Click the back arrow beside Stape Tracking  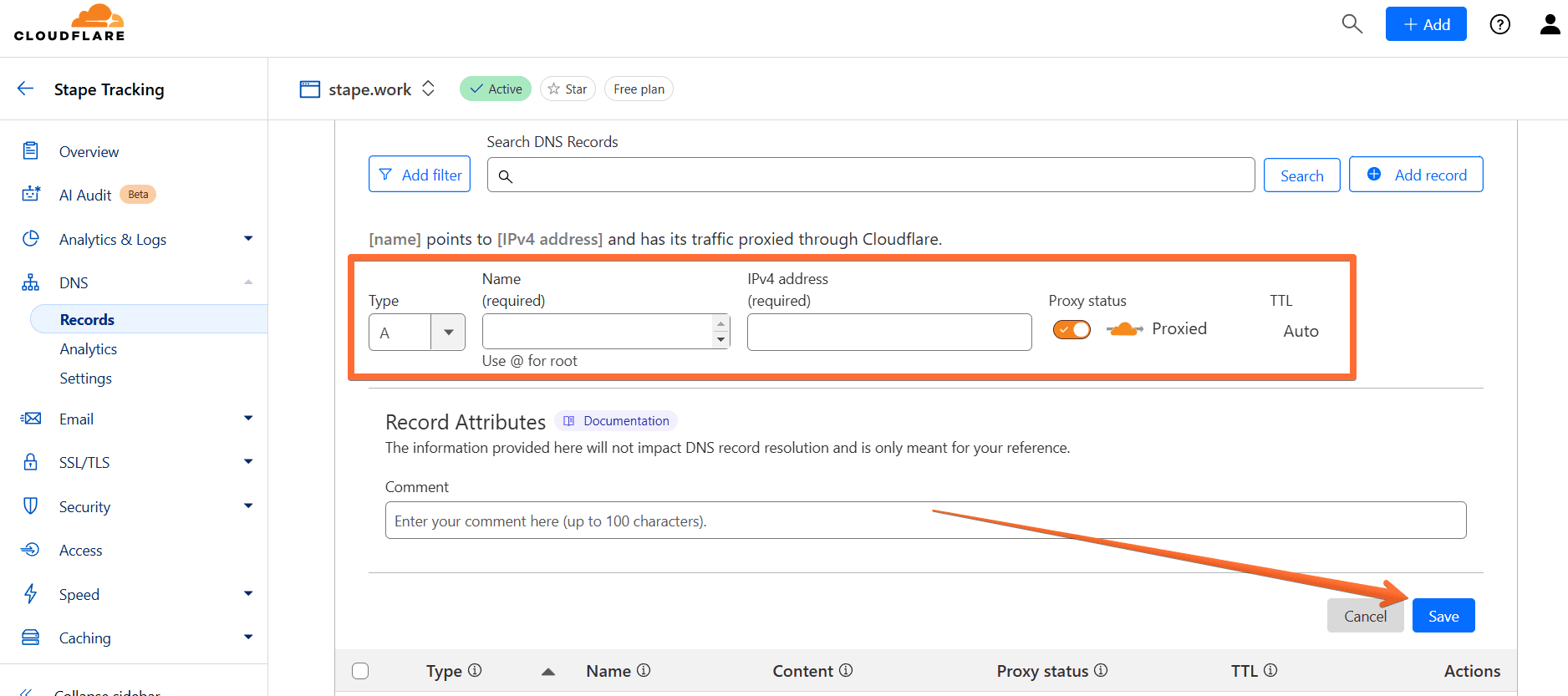(25, 89)
